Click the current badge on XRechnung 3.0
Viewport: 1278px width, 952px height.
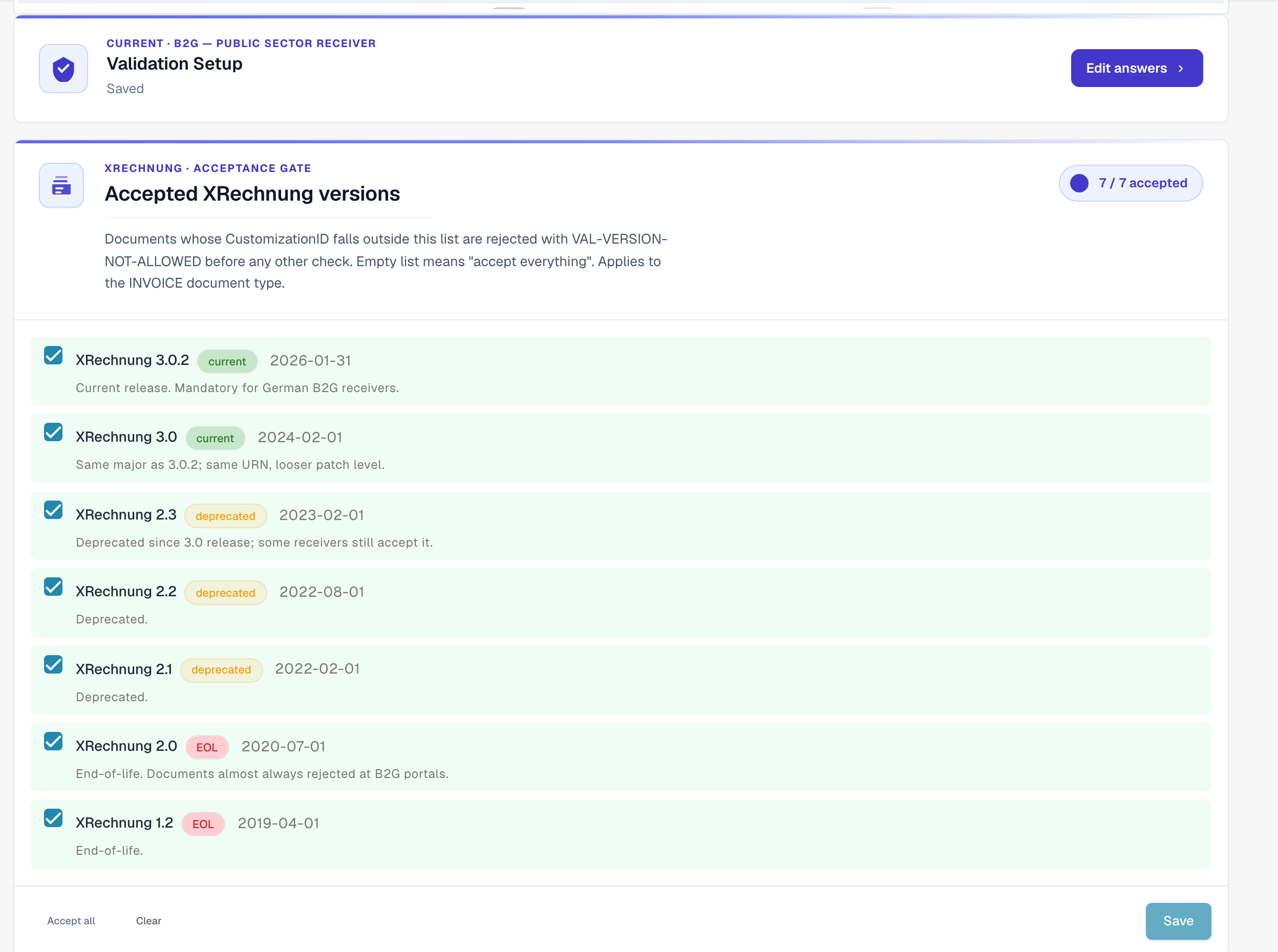coord(215,438)
